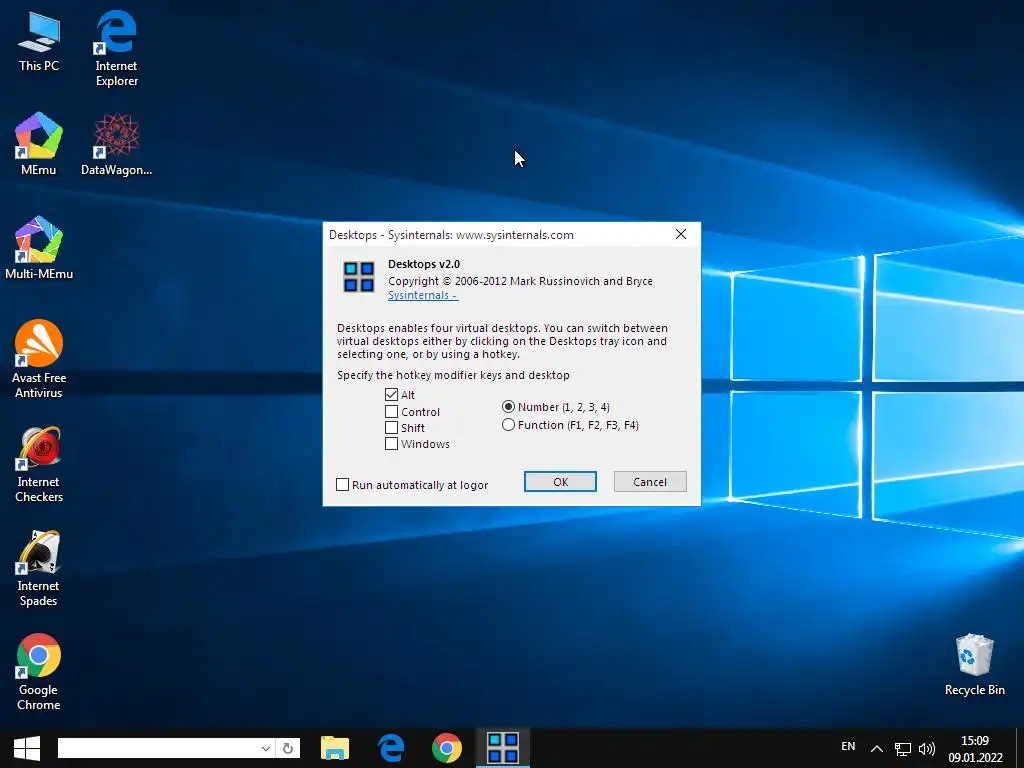Switch the EN input language indicator
This screenshot has width=1024, height=768.
coord(848,746)
